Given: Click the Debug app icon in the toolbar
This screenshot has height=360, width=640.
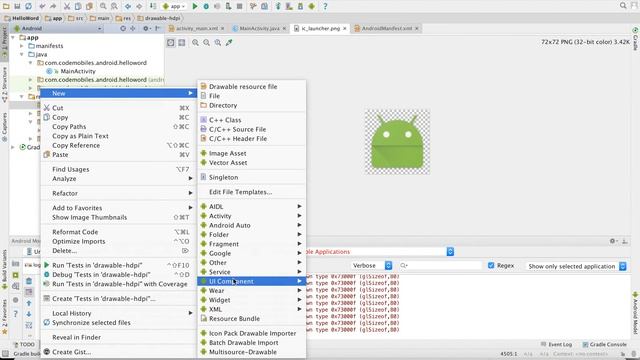Looking at the screenshot, I should (x=206, y=6).
